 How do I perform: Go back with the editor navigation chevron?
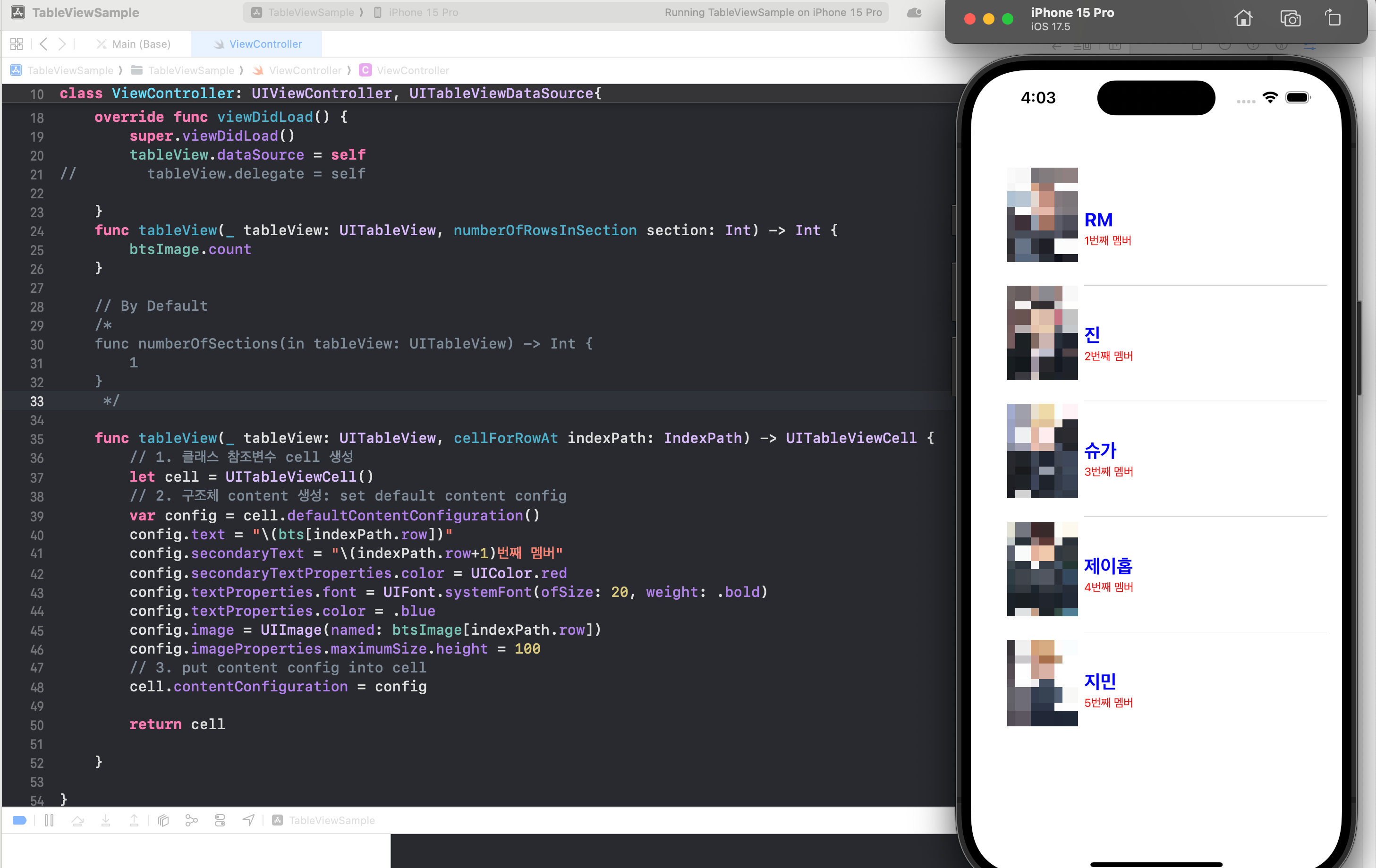[x=43, y=44]
